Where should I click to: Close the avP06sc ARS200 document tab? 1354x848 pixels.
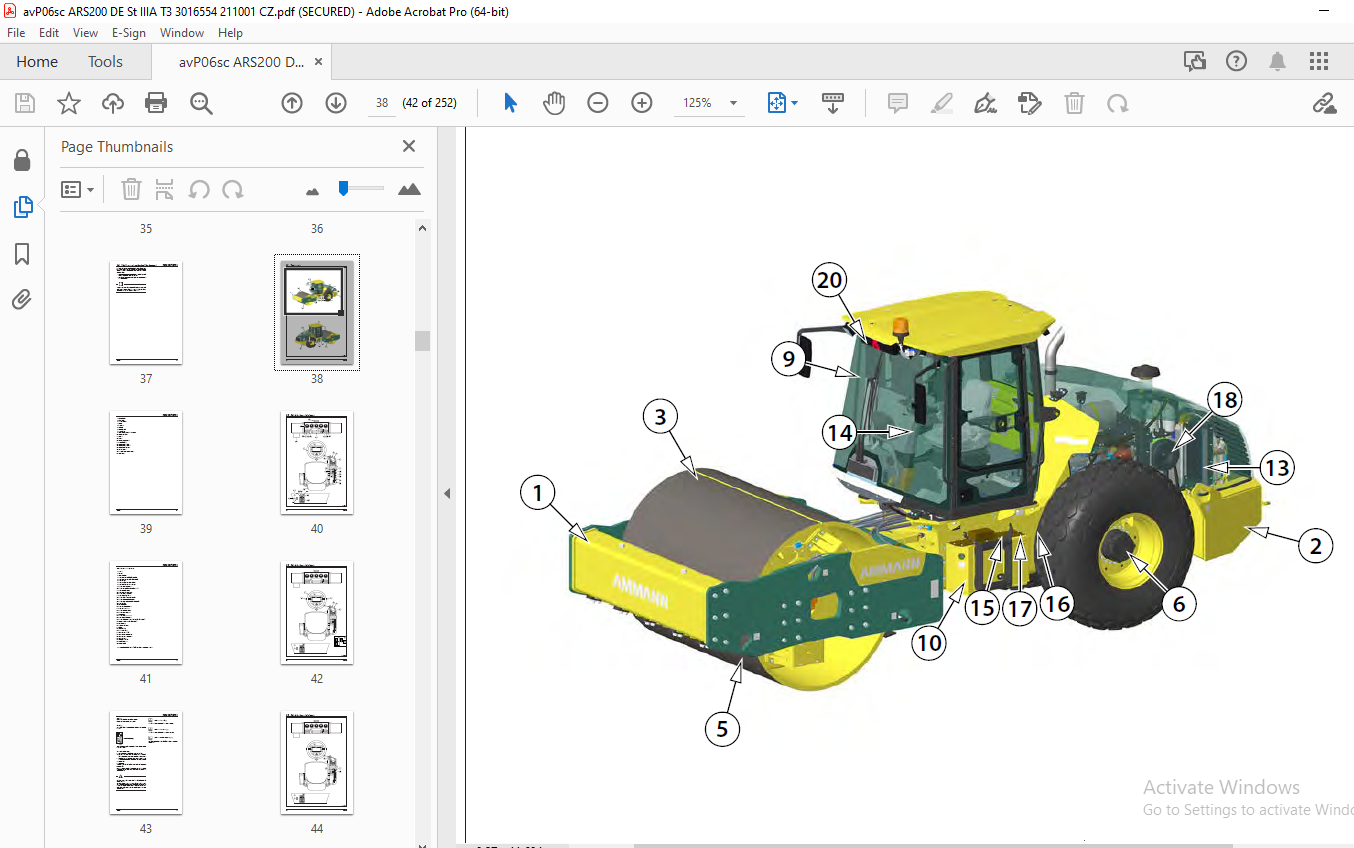pos(319,61)
